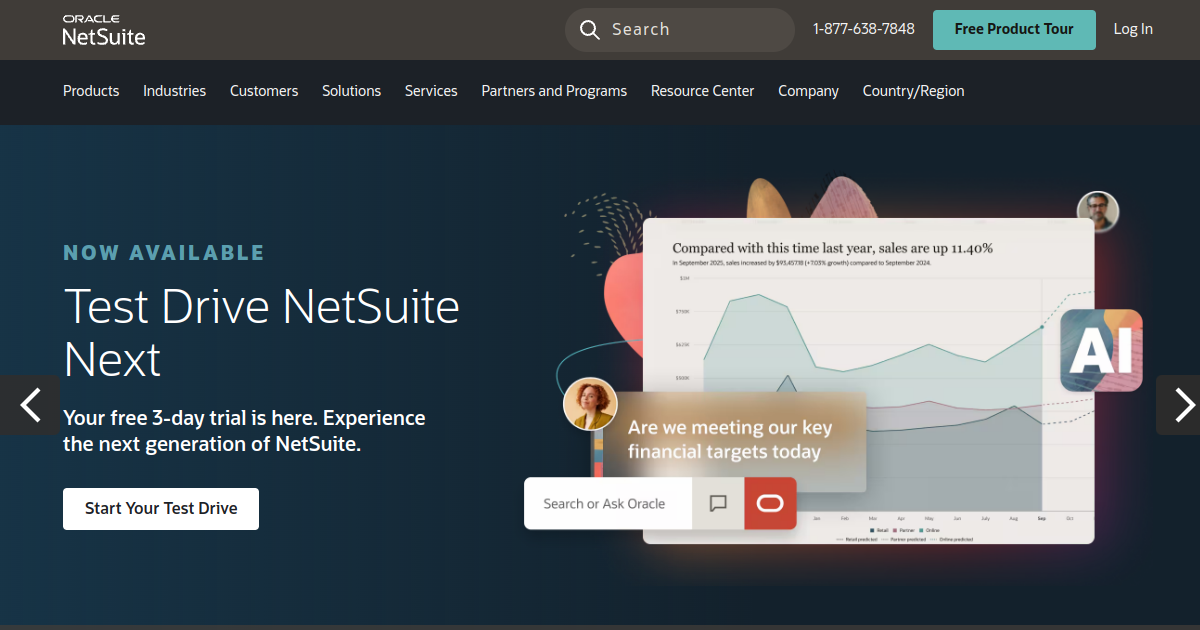This screenshot has width=1200, height=630.
Task: Open the Country/Region selector
Action: (914, 91)
